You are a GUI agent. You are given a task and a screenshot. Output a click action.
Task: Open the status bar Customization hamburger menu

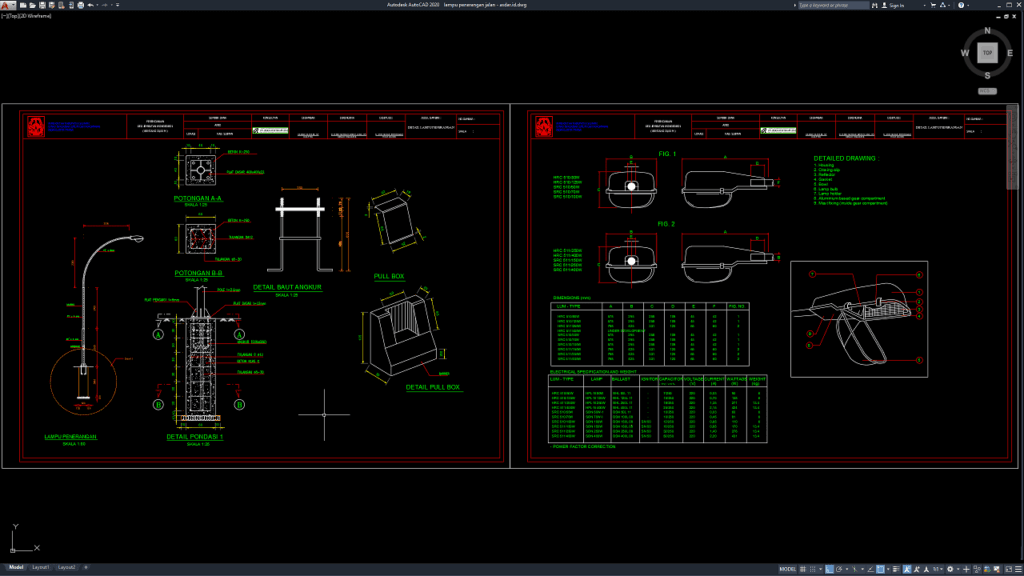[x=1017, y=568]
